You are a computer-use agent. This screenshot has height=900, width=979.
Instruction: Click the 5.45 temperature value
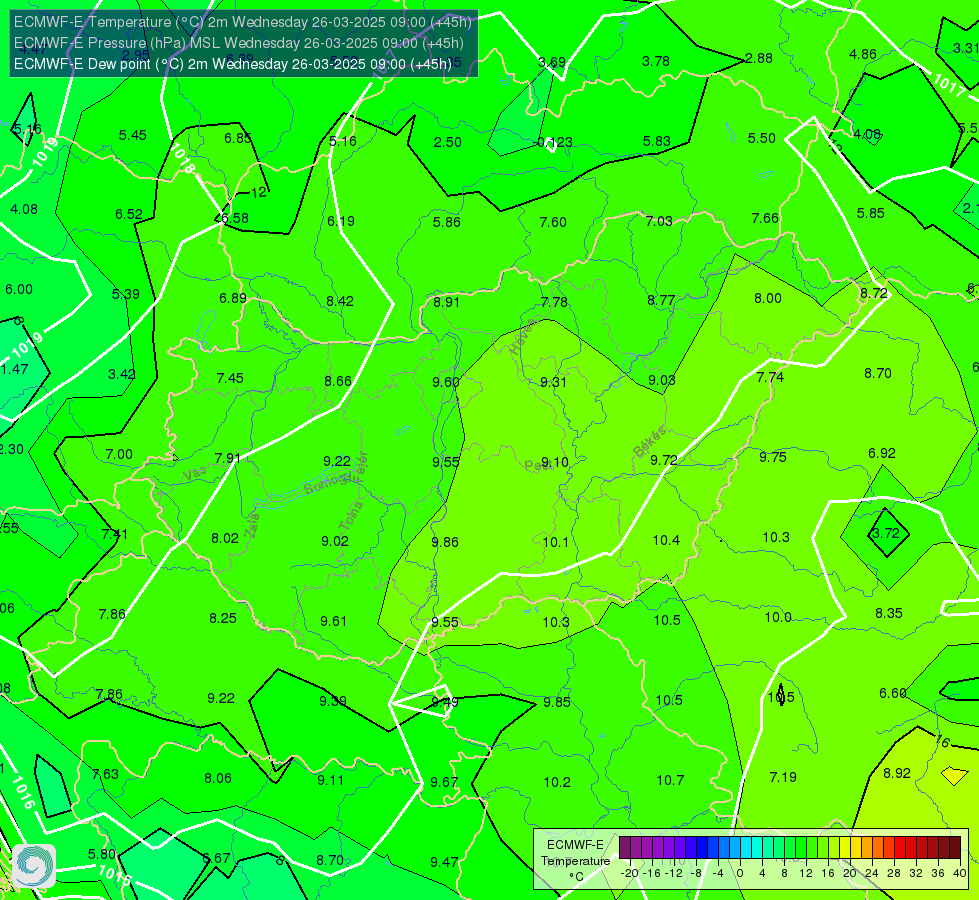(133, 136)
